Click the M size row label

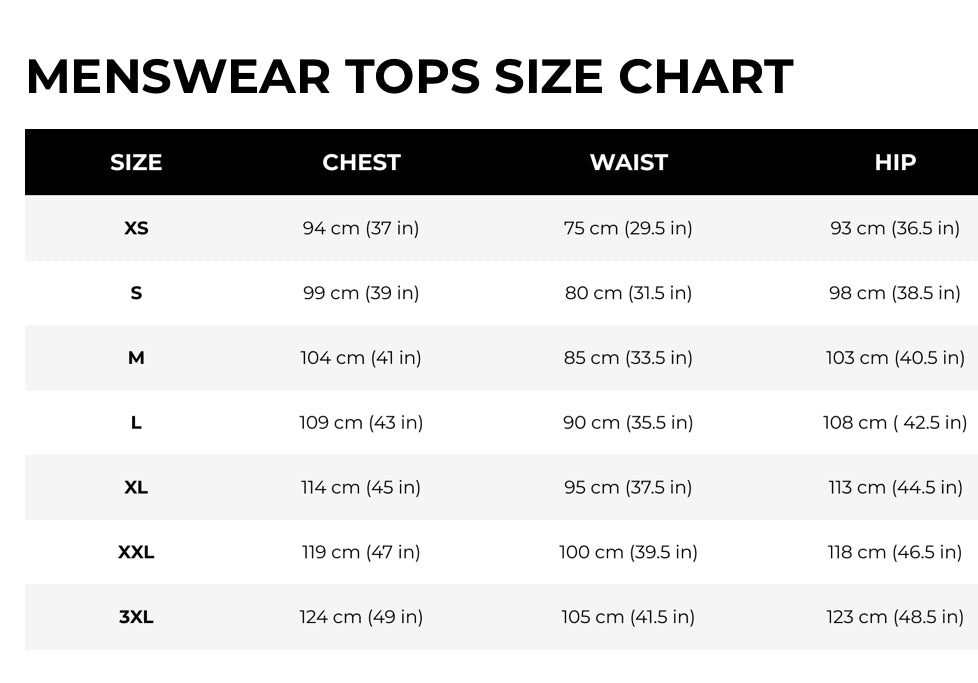[x=136, y=358]
